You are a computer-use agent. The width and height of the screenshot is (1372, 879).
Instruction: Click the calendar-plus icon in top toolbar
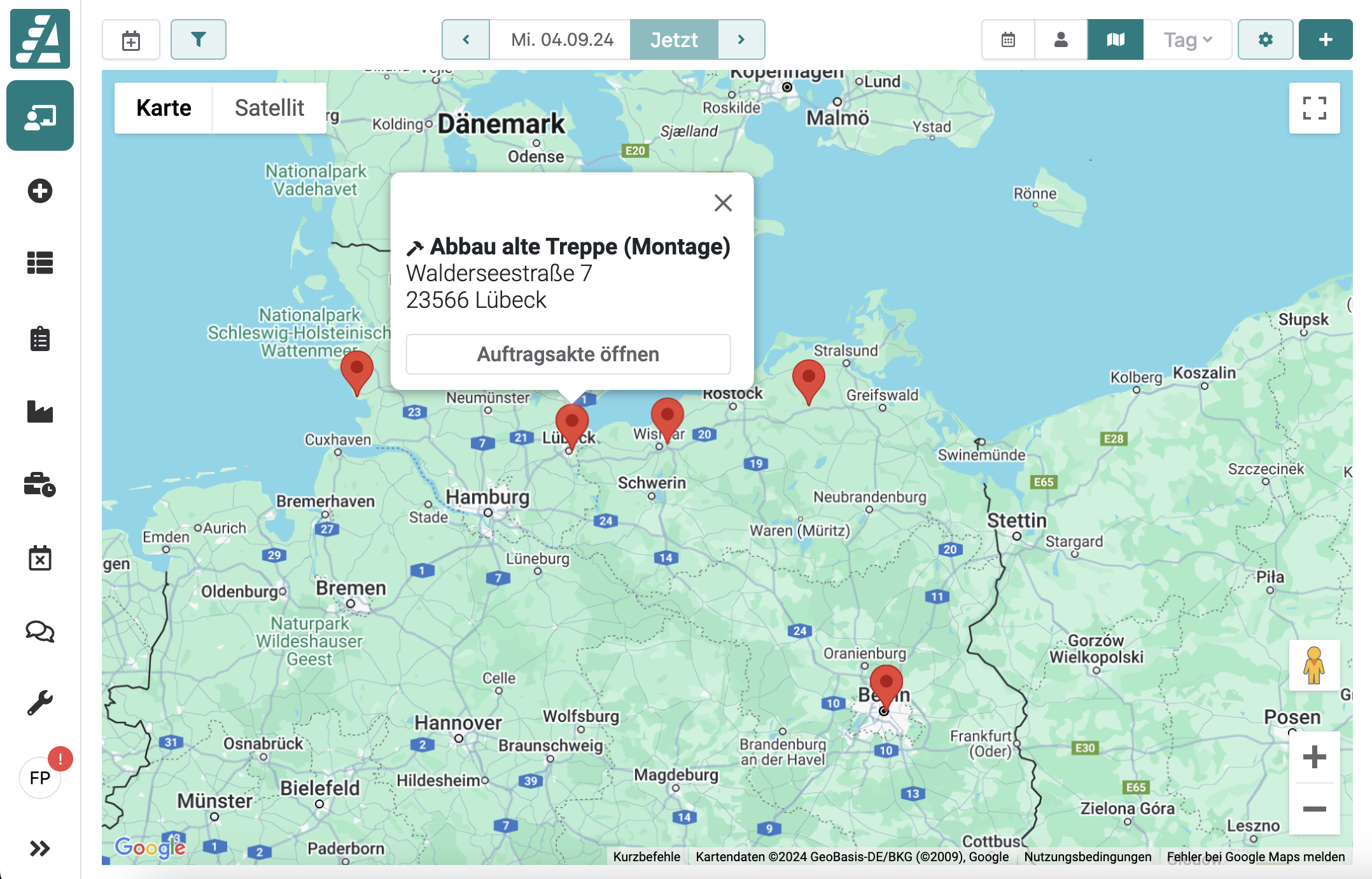click(x=131, y=40)
